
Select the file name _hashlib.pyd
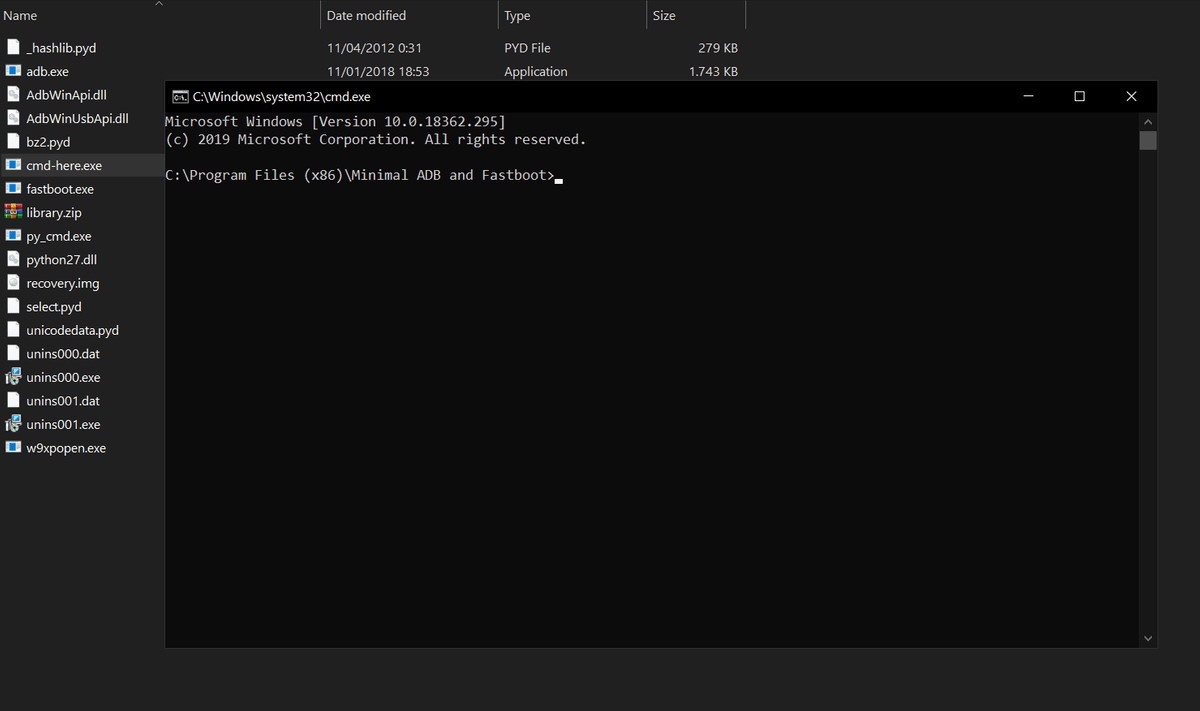tap(62, 48)
